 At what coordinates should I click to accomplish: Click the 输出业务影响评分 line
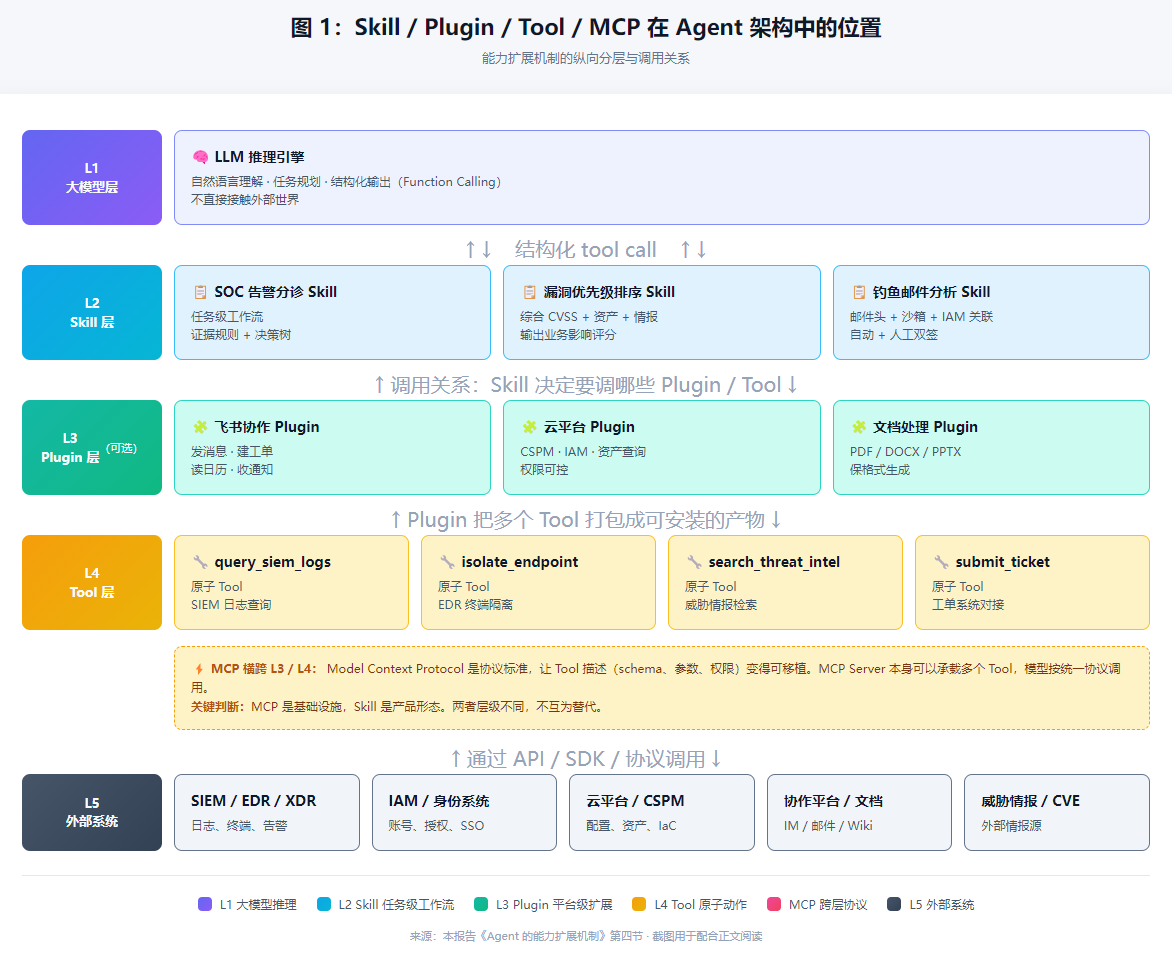coord(568,335)
